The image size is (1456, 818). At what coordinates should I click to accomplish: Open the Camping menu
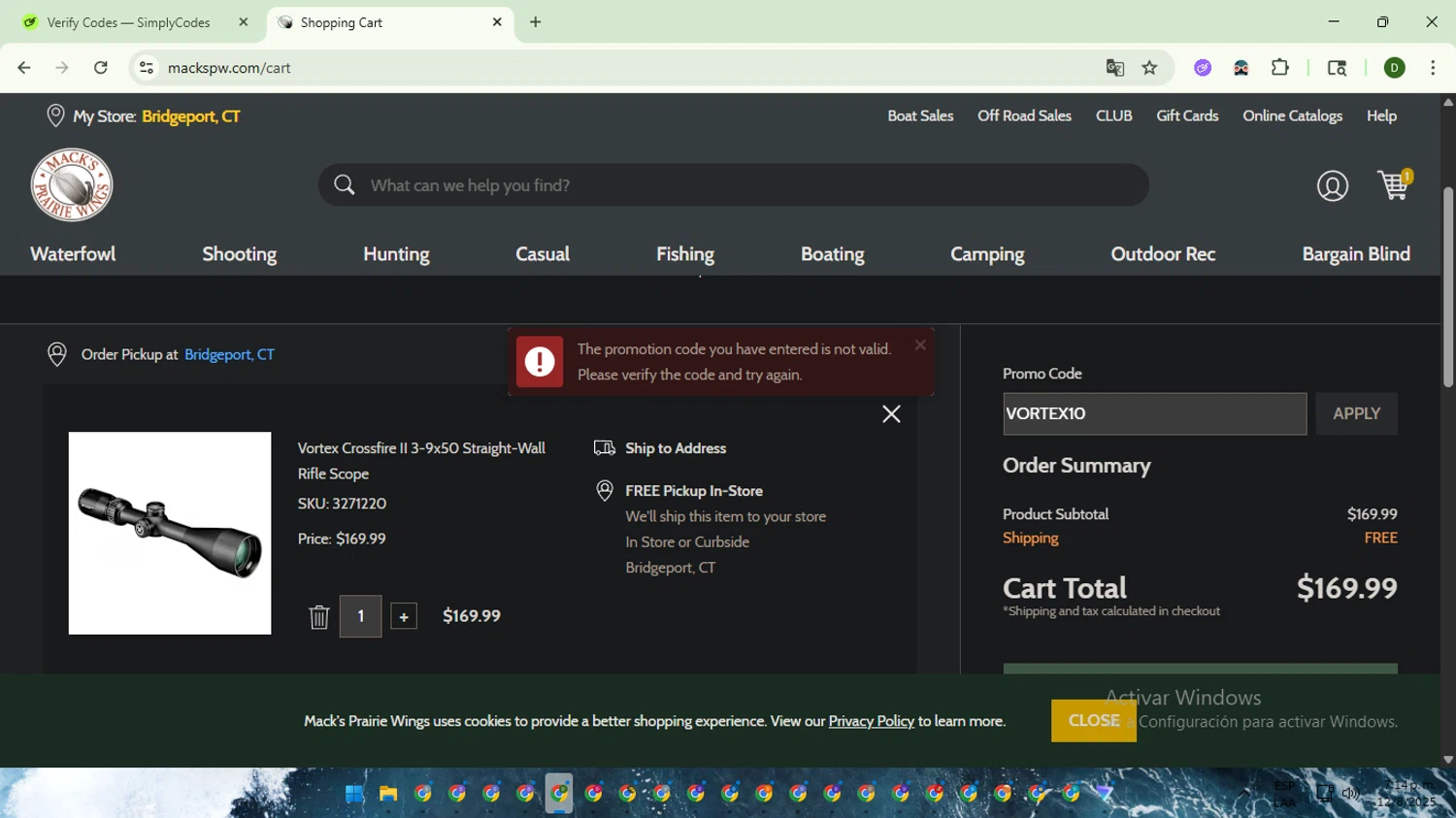click(987, 254)
